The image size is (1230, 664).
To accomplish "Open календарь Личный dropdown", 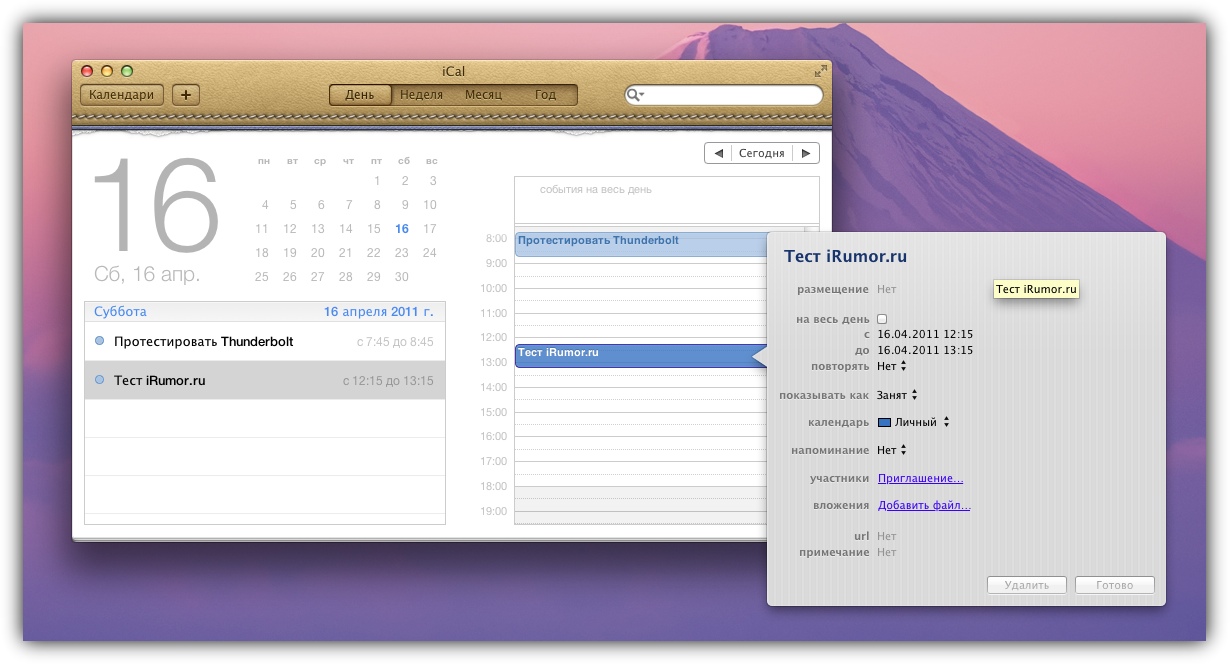I will (913, 422).
